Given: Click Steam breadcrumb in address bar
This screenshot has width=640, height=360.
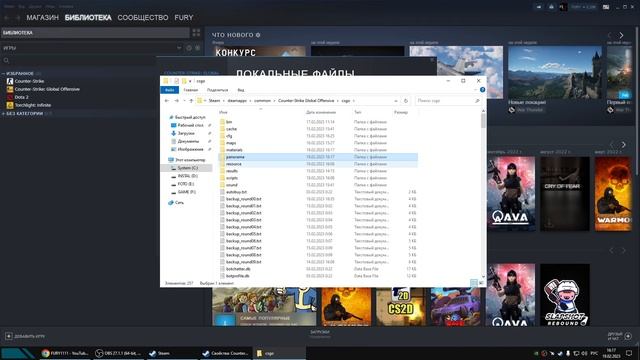Looking at the screenshot, I should [214, 100].
